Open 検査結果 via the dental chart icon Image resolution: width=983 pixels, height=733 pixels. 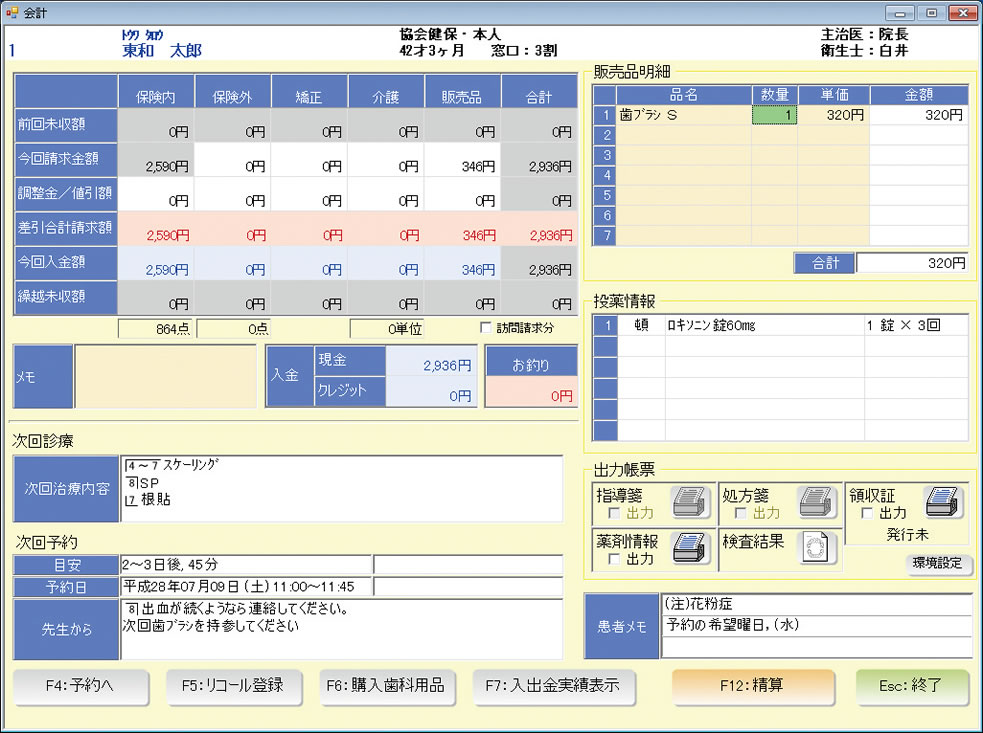pyautogui.click(x=817, y=549)
